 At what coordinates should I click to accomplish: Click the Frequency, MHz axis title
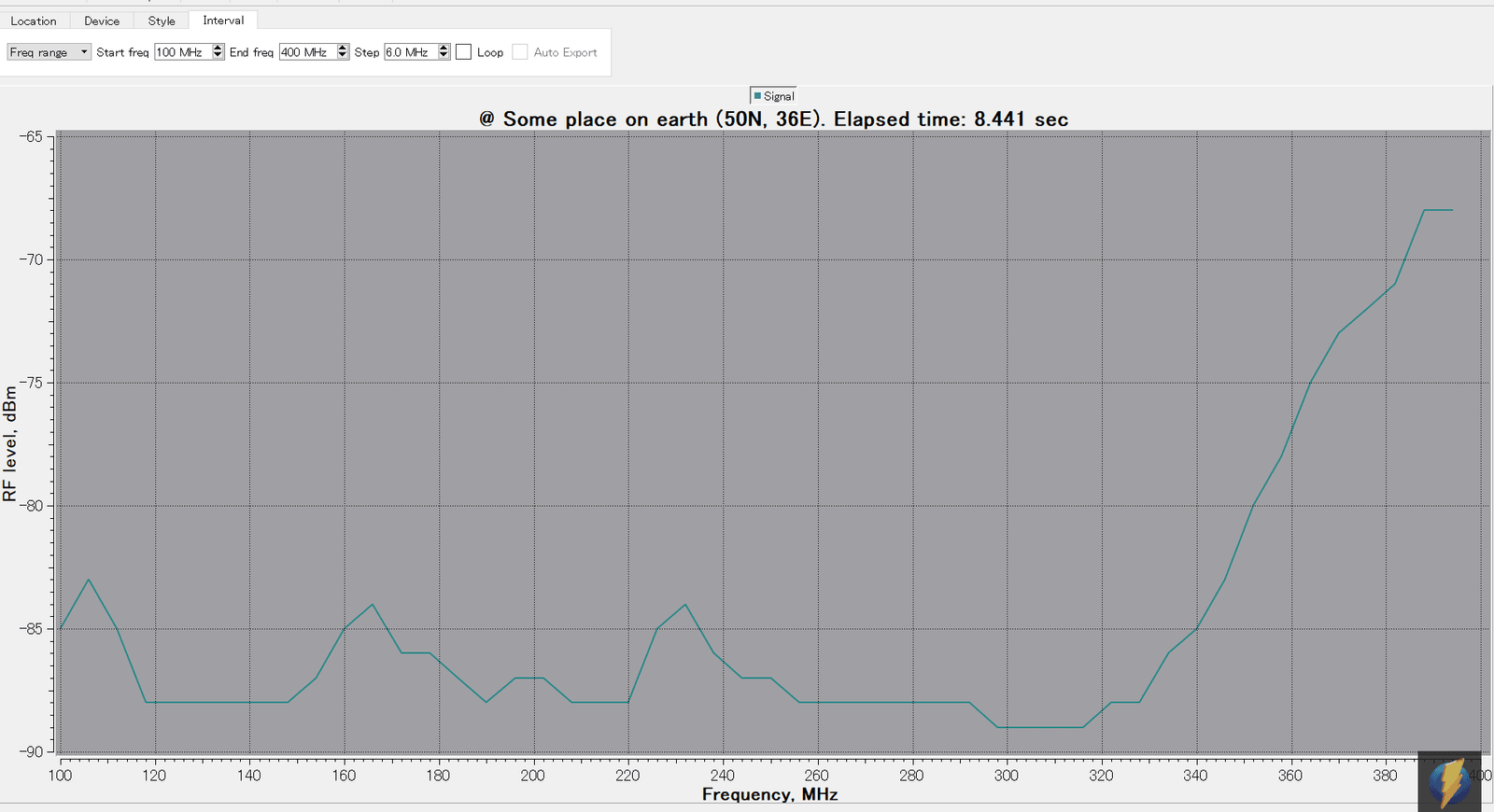point(769,794)
